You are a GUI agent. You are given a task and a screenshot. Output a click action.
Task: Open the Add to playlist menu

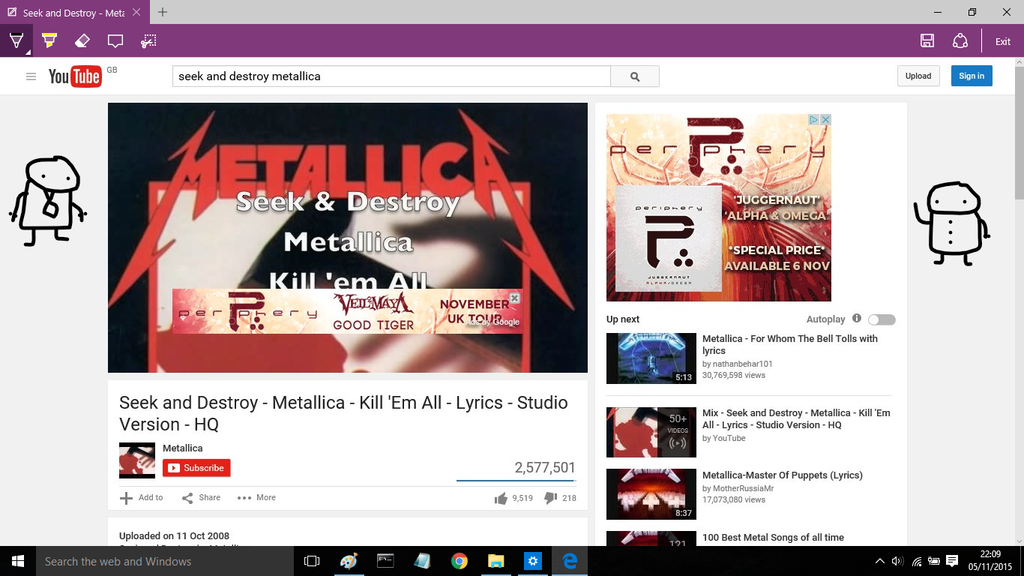(x=141, y=498)
